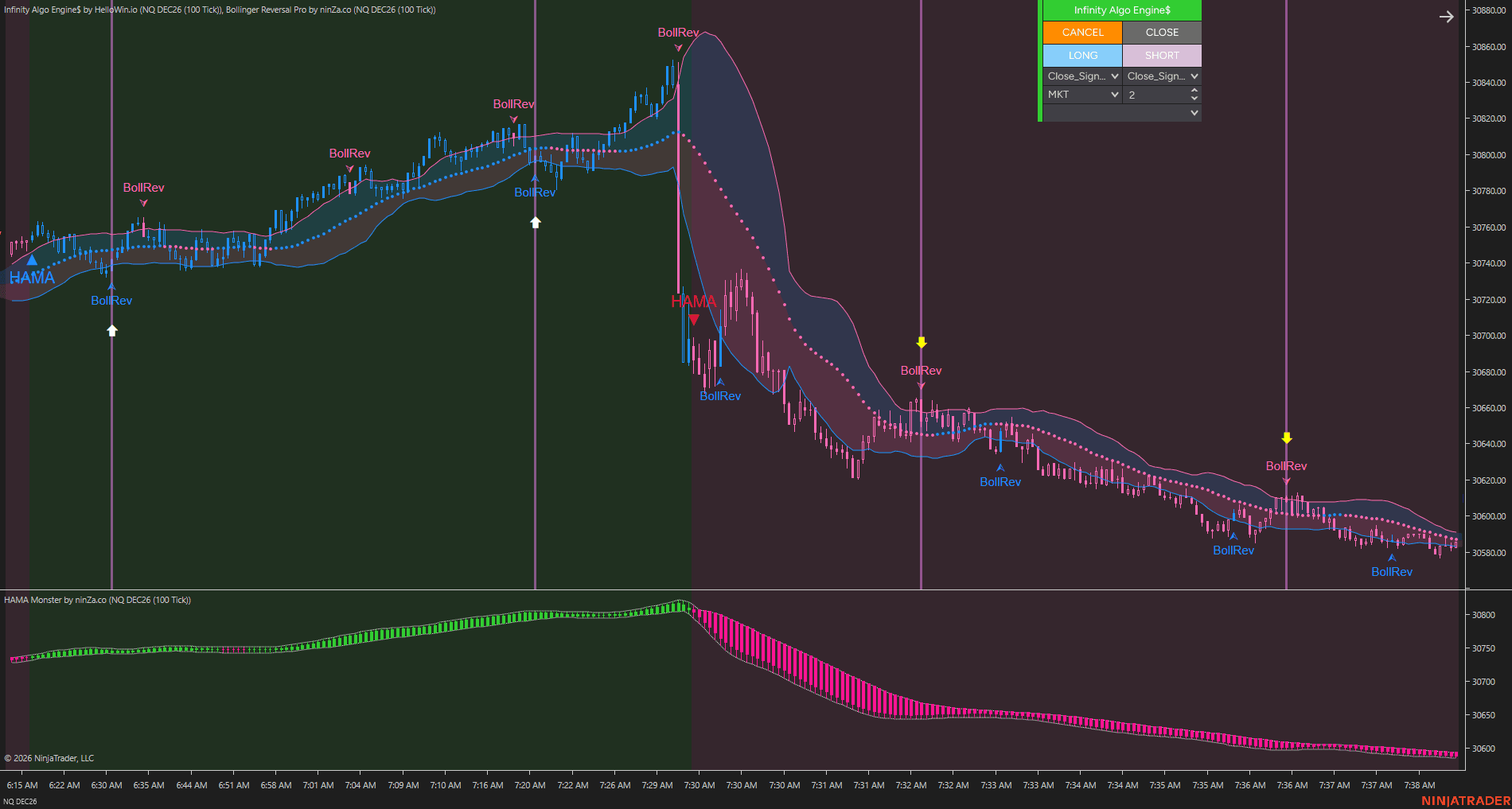Click the 30650 label on HAMA panel axis
1512x809 pixels.
[x=1483, y=715]
